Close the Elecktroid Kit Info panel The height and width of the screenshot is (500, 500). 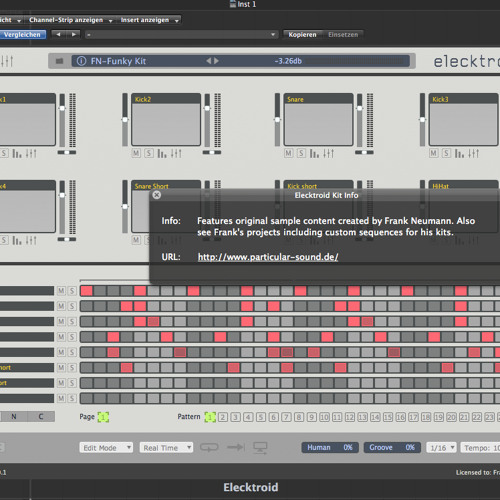[x=157, y=195]
